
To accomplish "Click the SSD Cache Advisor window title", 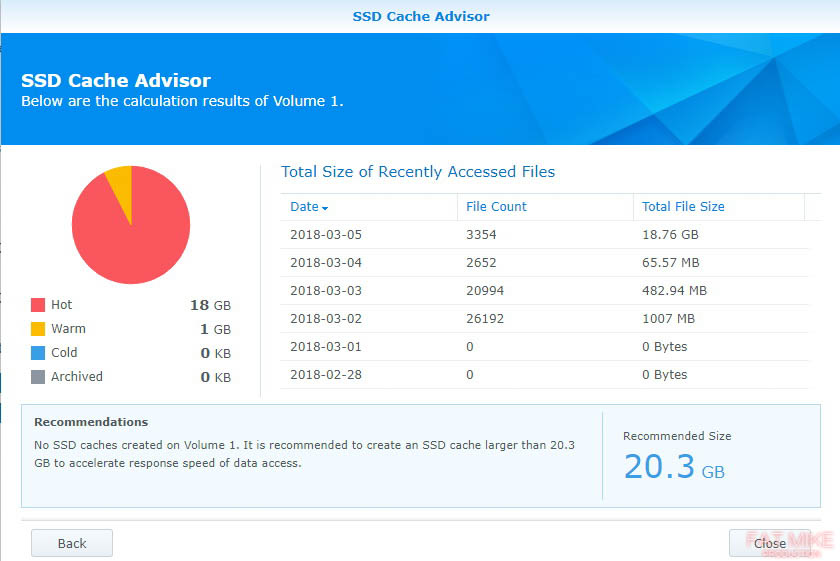I will (x=421, y=16).
